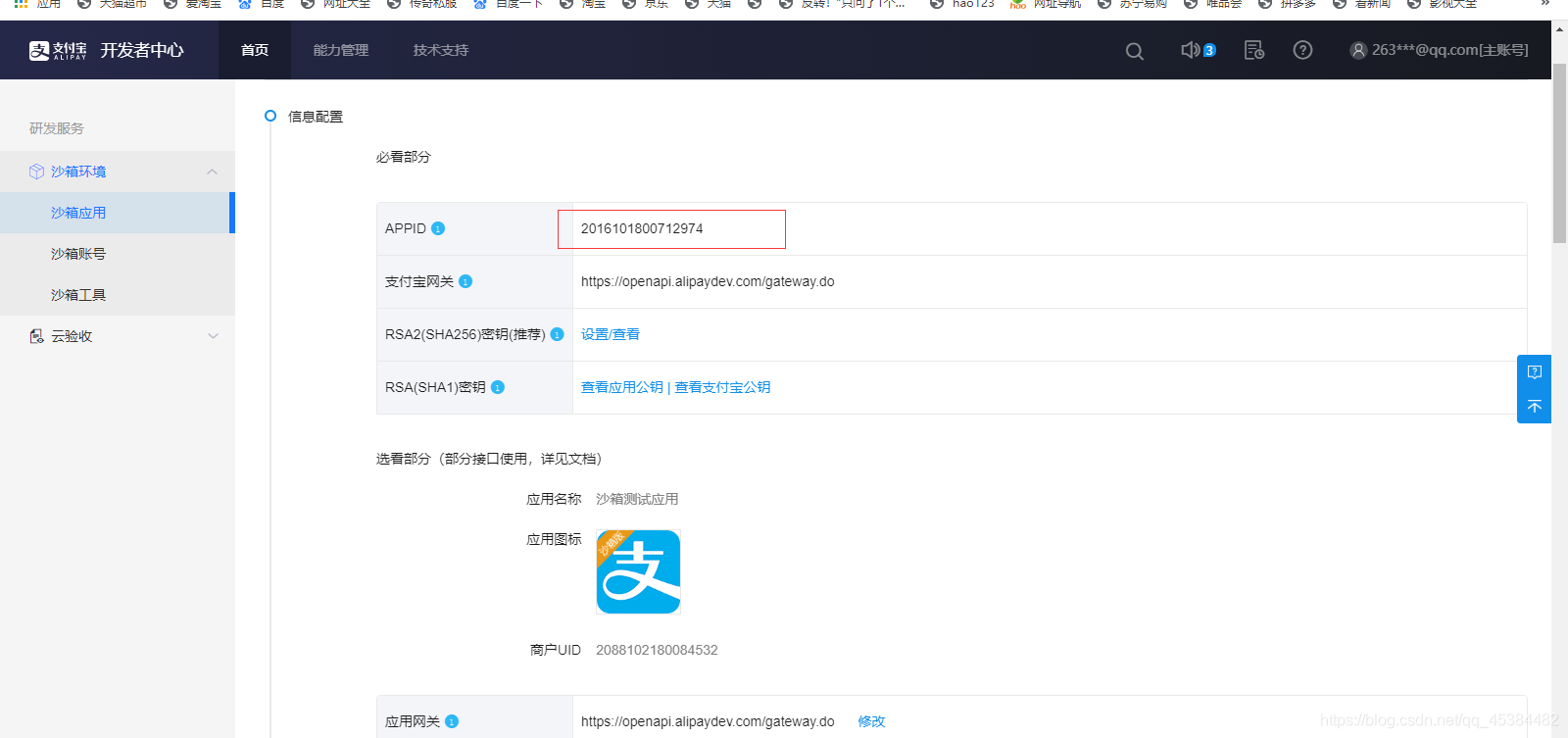Screen dimensions: 1568x738
Task: Click the info icon next to RSA(SHA1)密钥
Action: pos(498,387)
